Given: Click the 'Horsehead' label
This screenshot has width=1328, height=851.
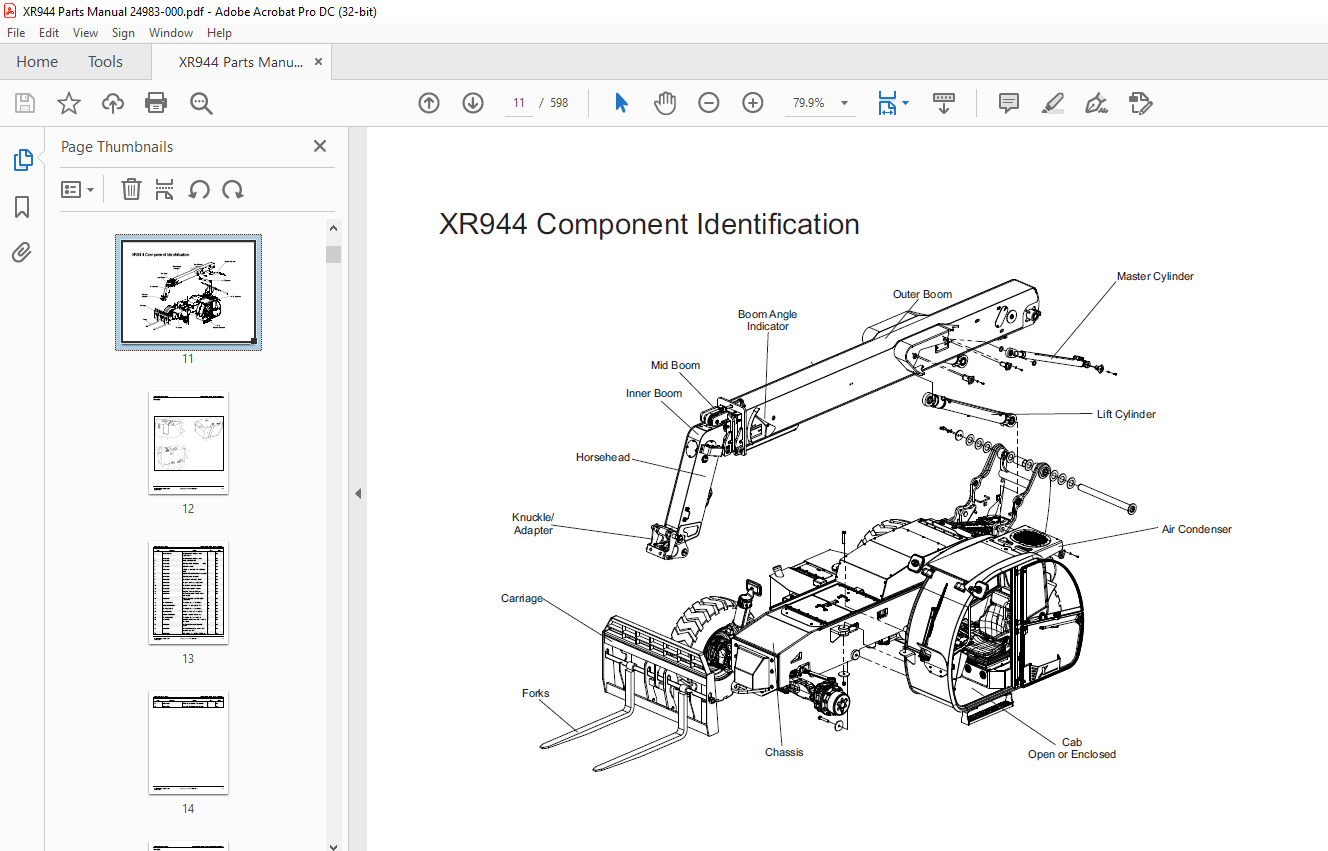Looking at the screenshot, I should click(x=603, y=457).
